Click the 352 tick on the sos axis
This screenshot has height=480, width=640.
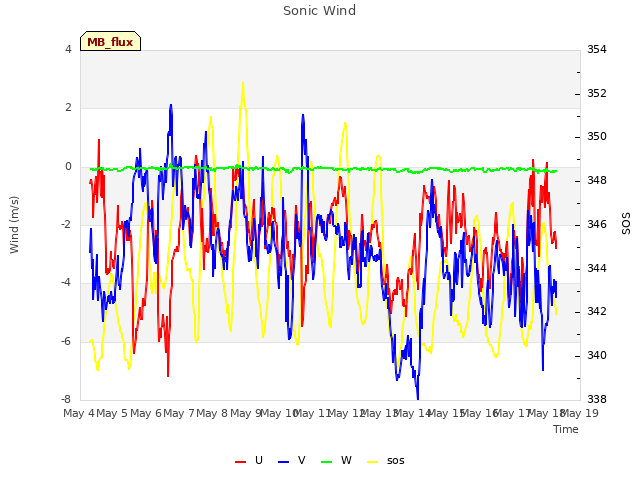click(x=597, y=93)
